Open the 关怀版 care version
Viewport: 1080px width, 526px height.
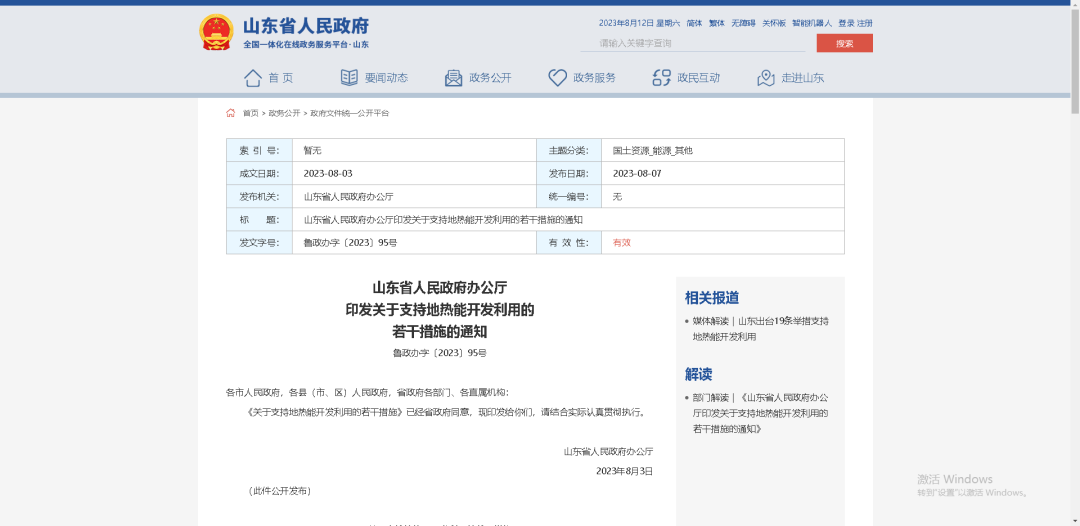774,23
